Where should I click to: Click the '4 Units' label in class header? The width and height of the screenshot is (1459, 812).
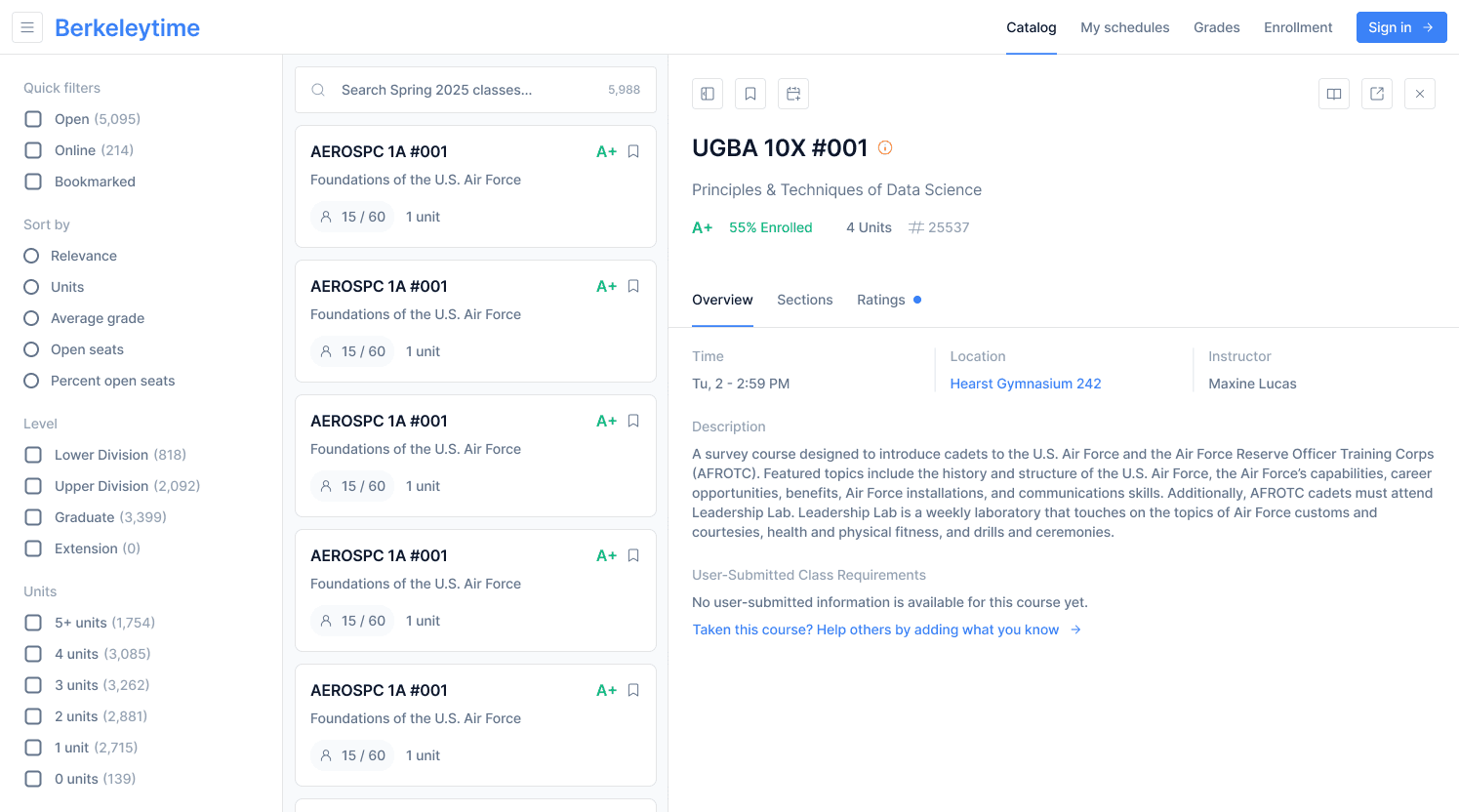pyautogui.click(x=869, y=227)
